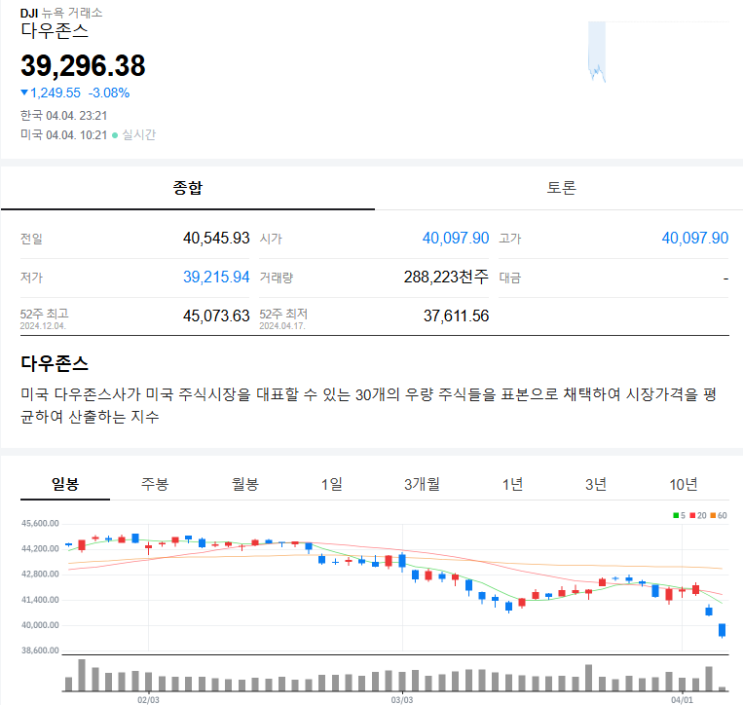Click the DJI 뉴욕 거래소 label

[61, 13]
